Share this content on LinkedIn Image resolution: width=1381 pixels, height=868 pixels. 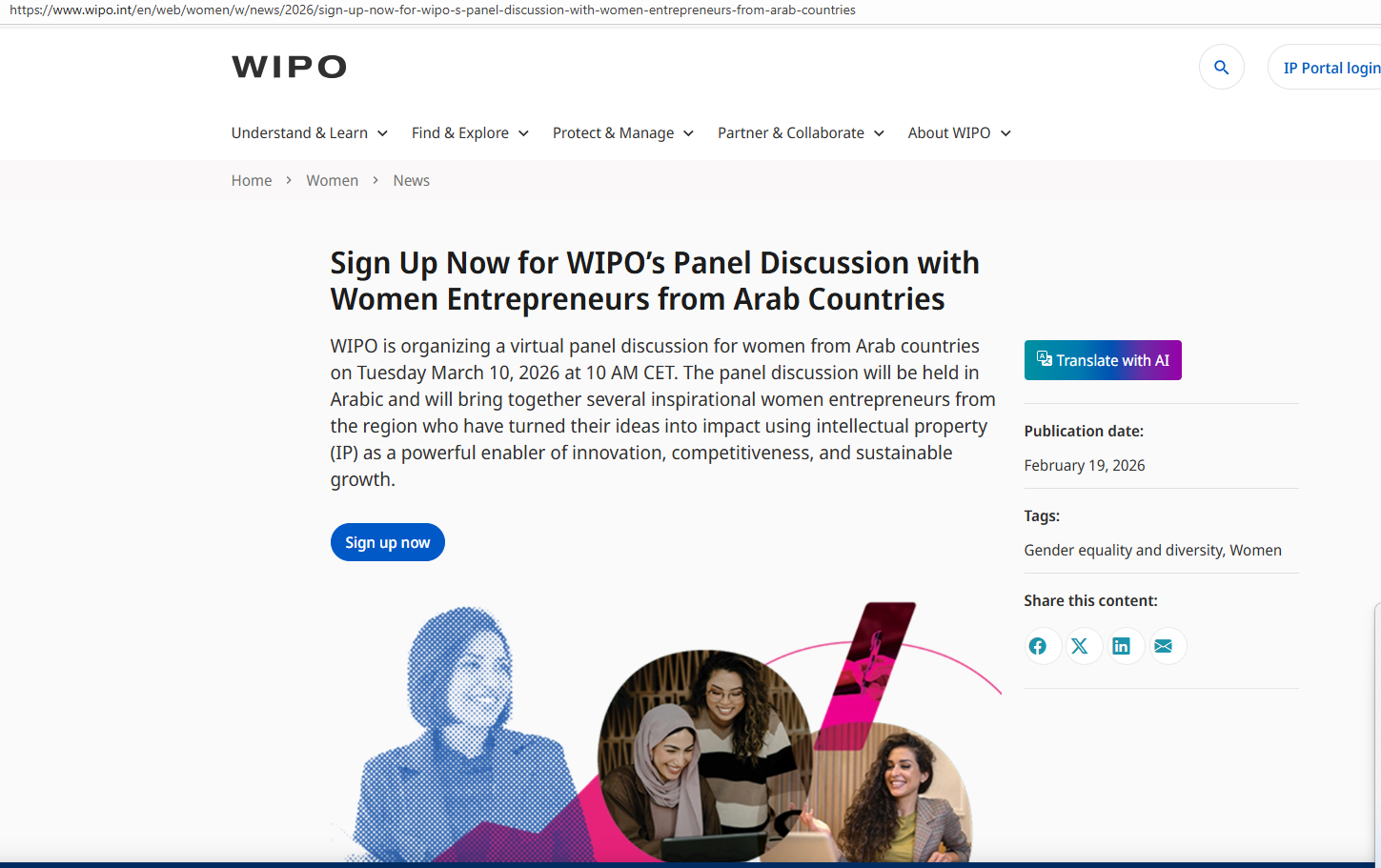pyautogui.click(x=1122, y=646)
